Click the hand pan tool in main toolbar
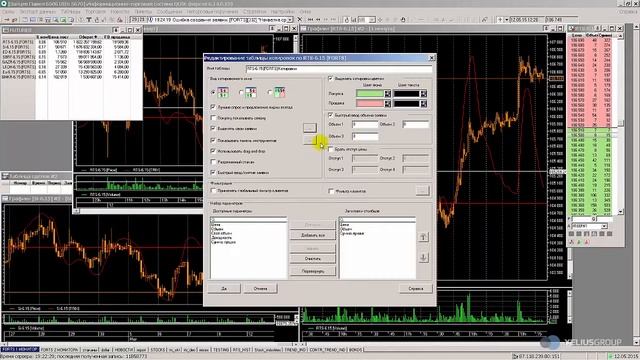Screen dimensions: 640x360 [403, 20]
